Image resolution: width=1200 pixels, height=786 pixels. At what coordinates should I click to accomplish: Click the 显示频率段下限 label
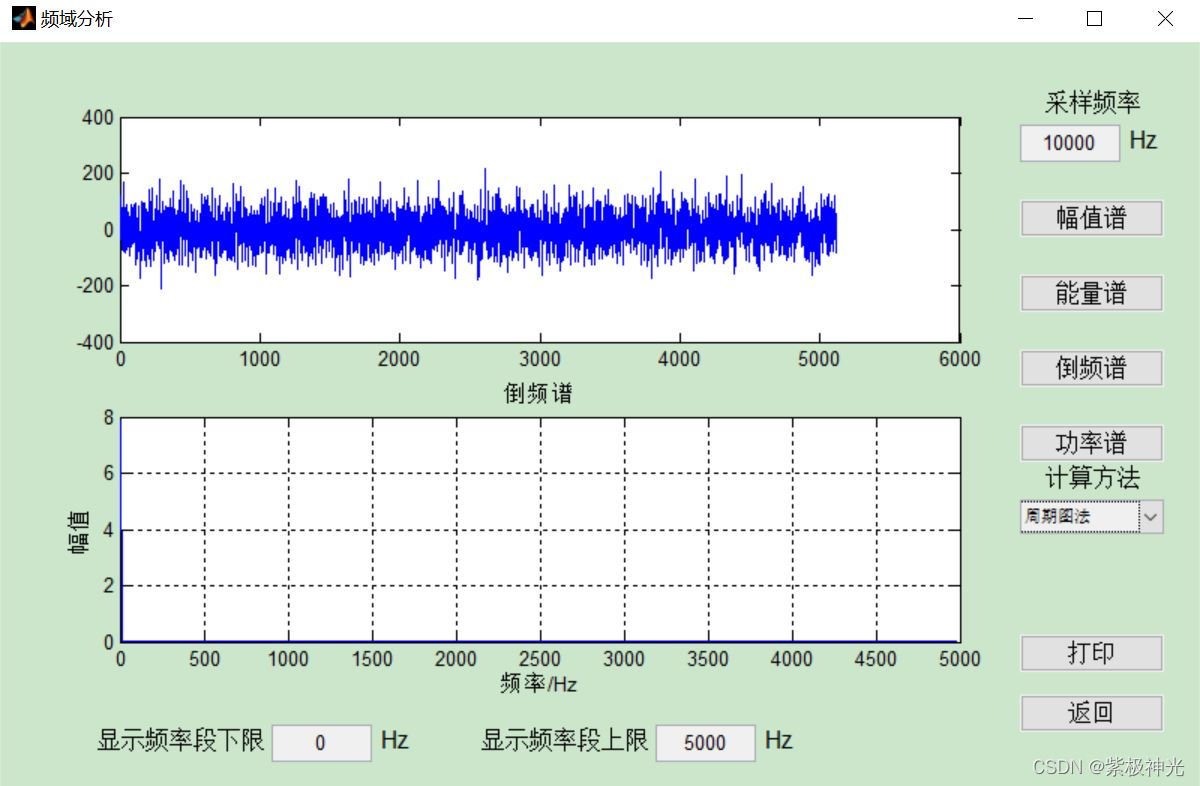tap(181, 740)
